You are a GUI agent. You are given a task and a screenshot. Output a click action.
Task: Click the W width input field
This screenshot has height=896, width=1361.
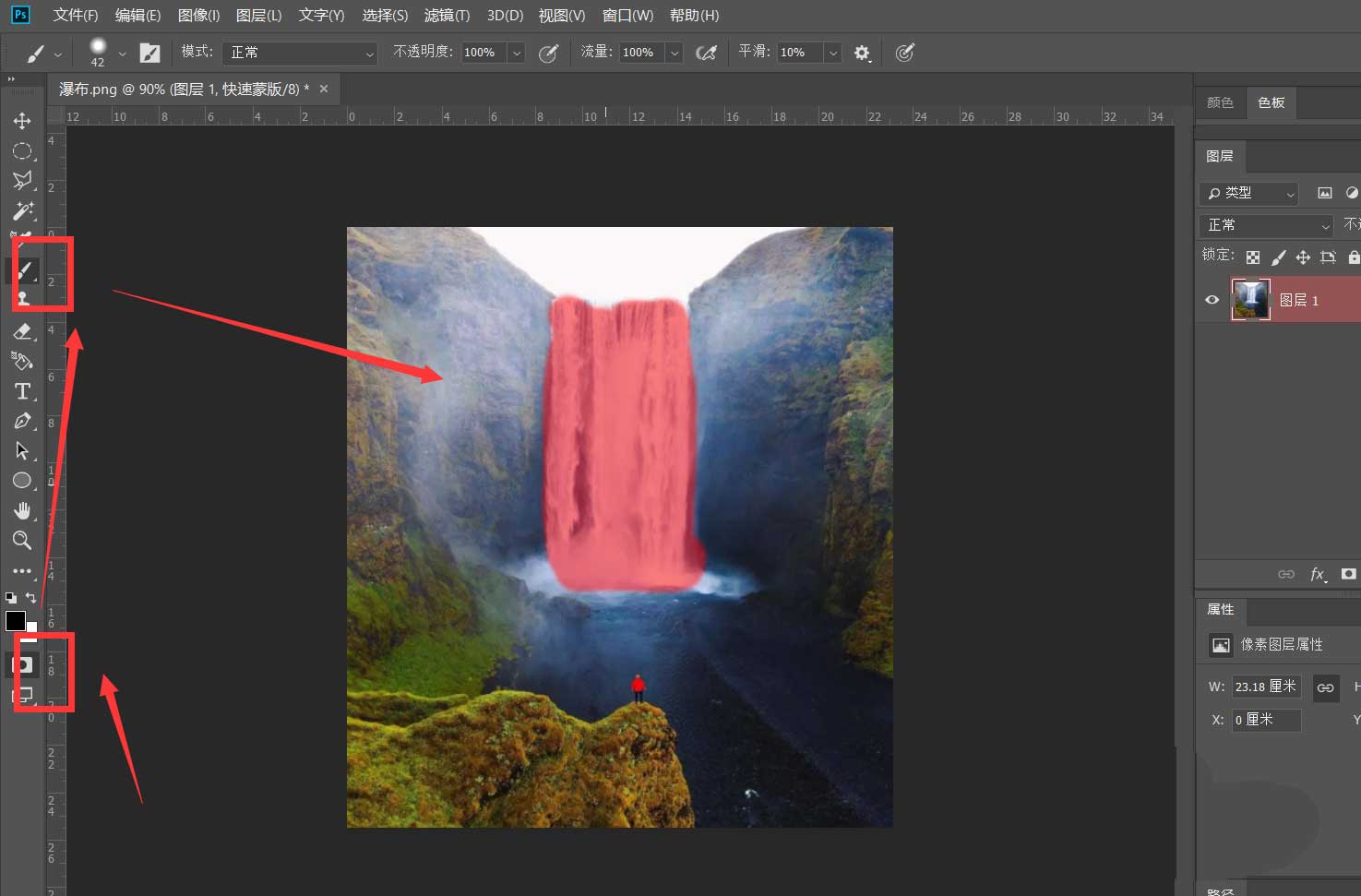1265,687
